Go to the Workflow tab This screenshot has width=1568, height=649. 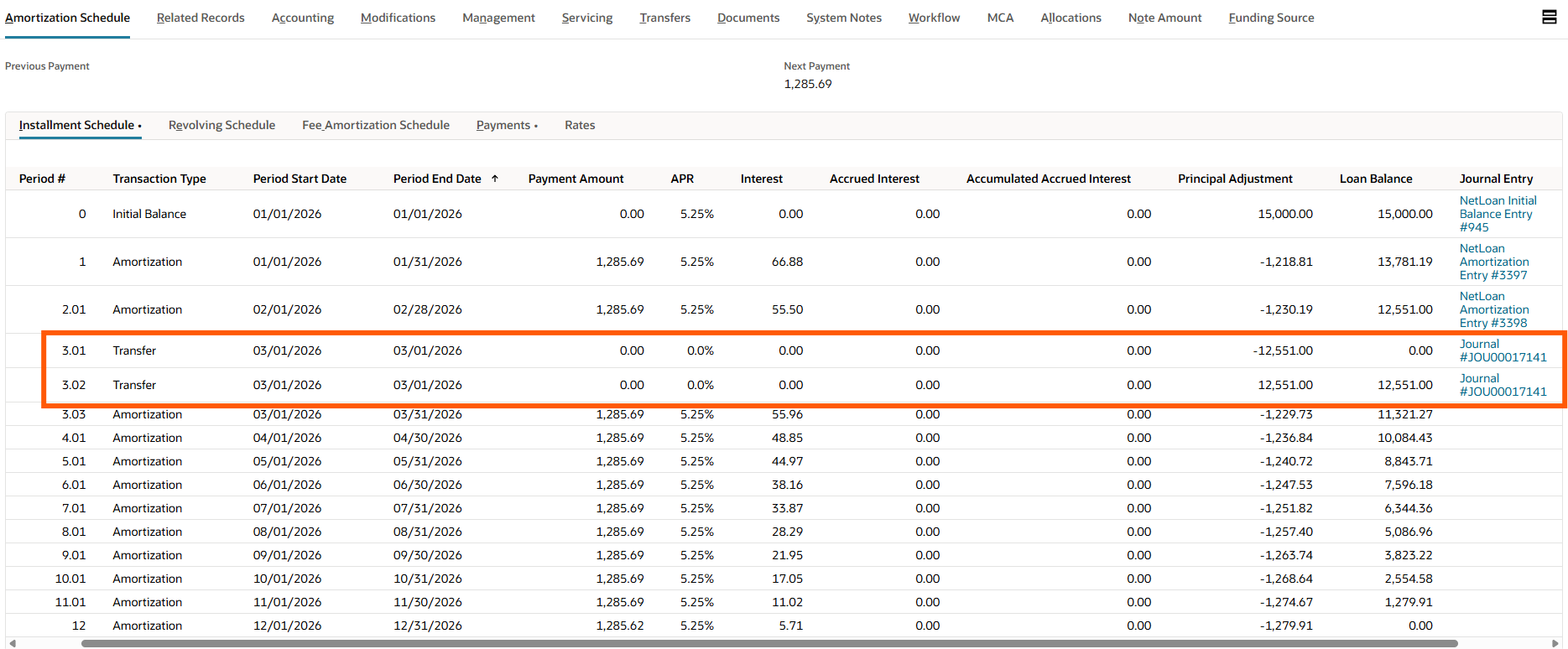tap(934, 18)
